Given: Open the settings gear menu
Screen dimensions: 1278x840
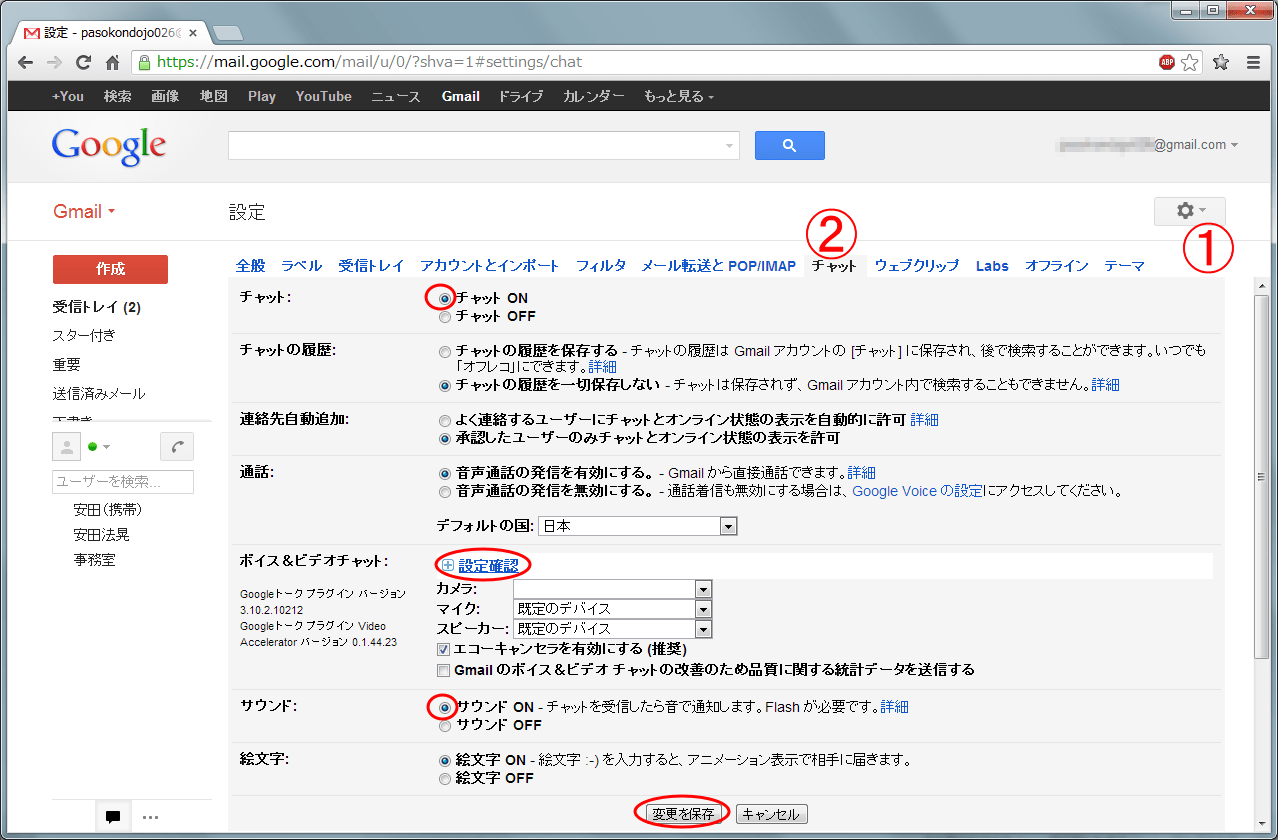Looking at the screenshot, I should 1189,211.
